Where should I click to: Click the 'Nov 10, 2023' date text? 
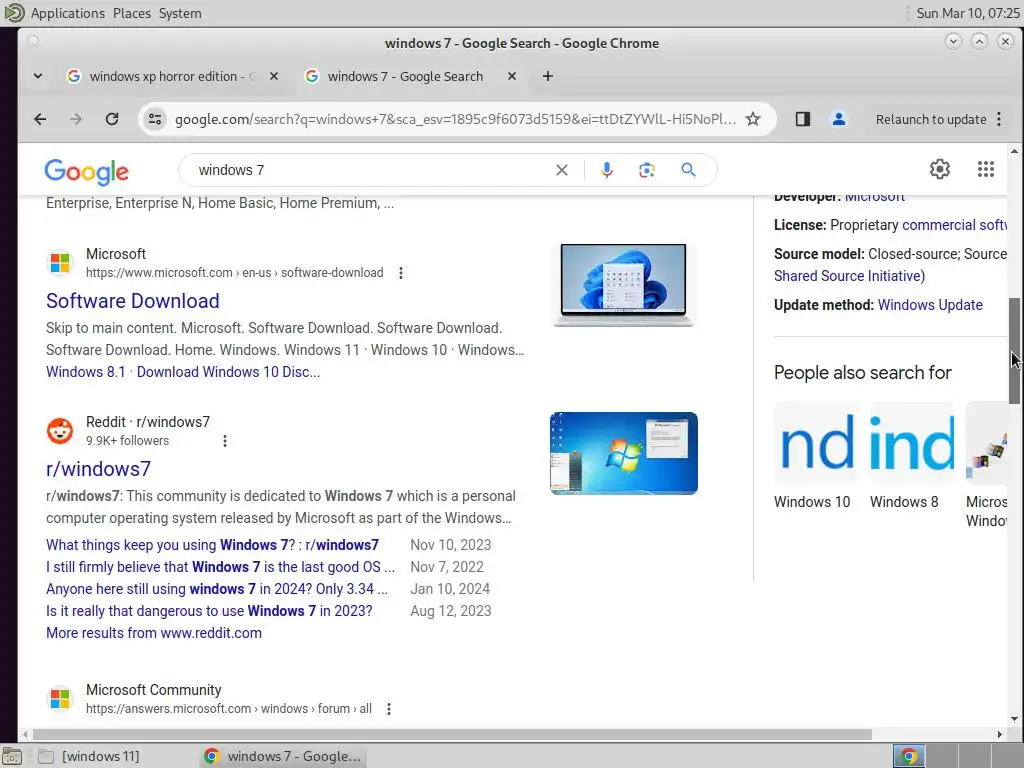coord(451,545)
